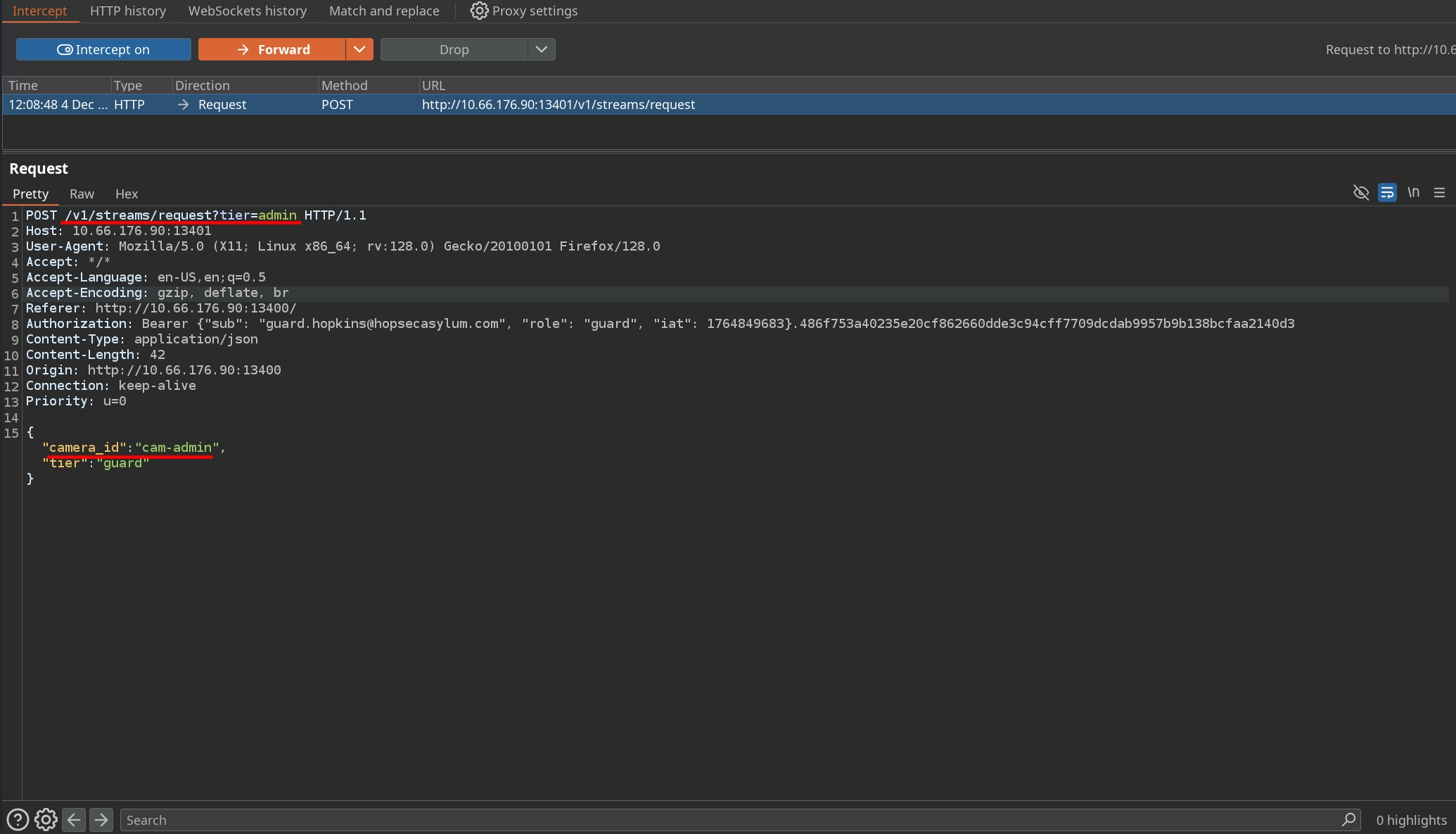Toggle the word wrap icon in request editor

(1387, 193)
